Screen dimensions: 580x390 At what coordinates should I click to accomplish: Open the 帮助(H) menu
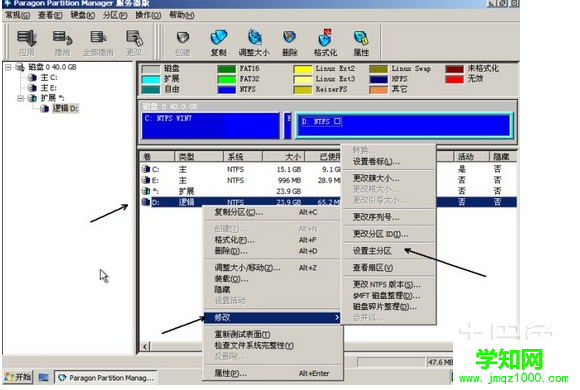(x=181, y=15)
